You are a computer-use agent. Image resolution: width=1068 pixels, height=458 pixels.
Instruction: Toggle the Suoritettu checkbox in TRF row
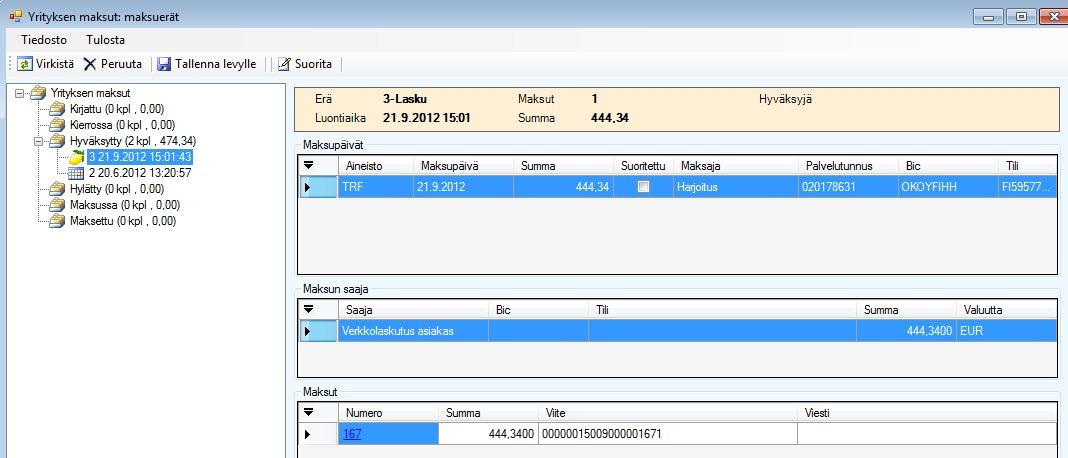pyautogui.click(x=643, y=186)
